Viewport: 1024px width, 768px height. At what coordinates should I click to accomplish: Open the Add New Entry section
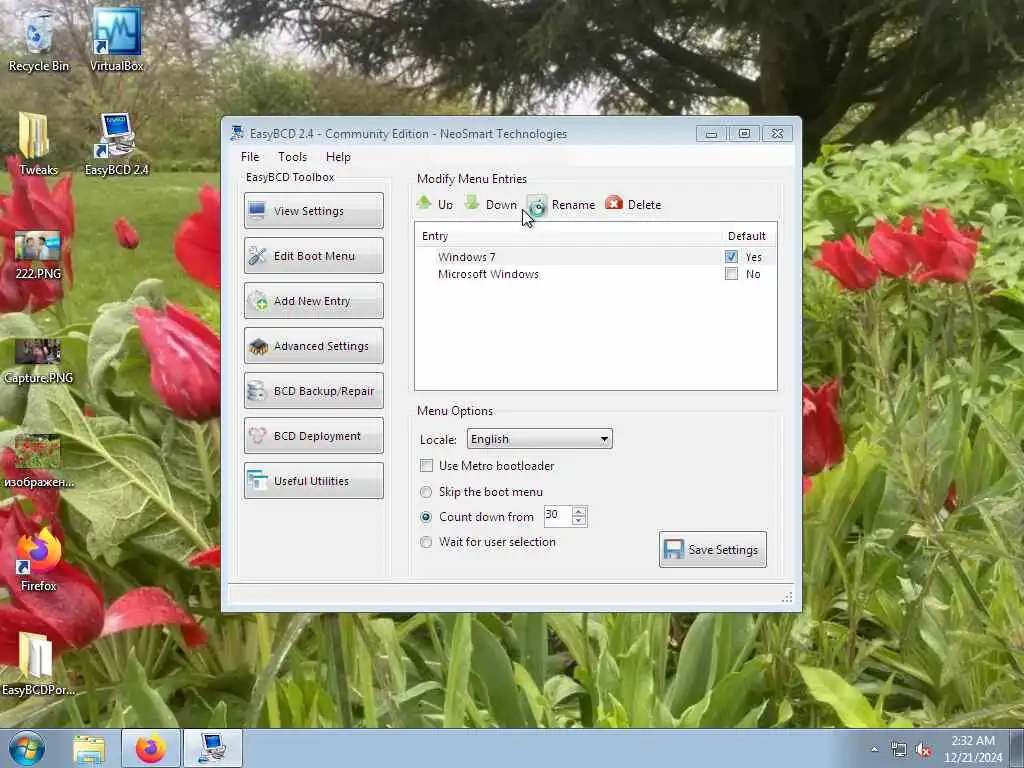(x=313, y=300)
